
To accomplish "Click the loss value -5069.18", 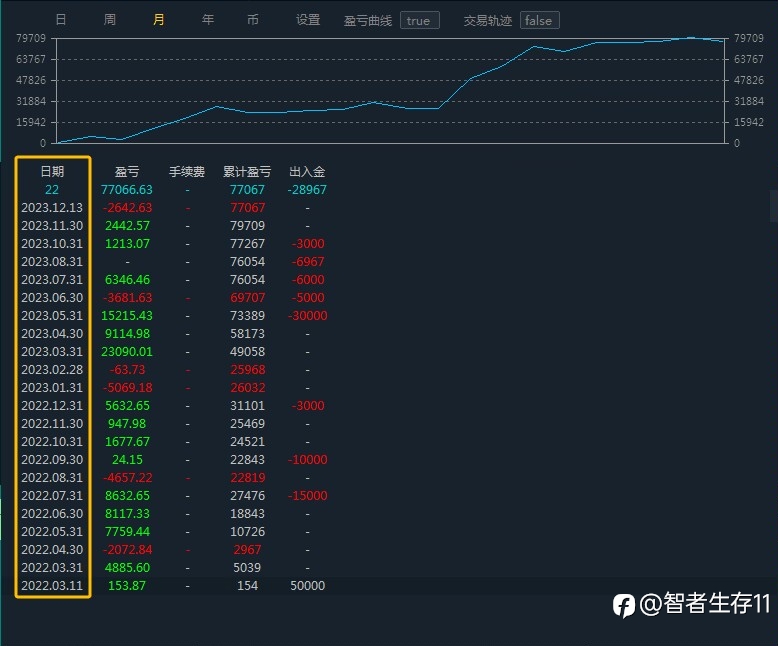I will click(x=127, y=388).
